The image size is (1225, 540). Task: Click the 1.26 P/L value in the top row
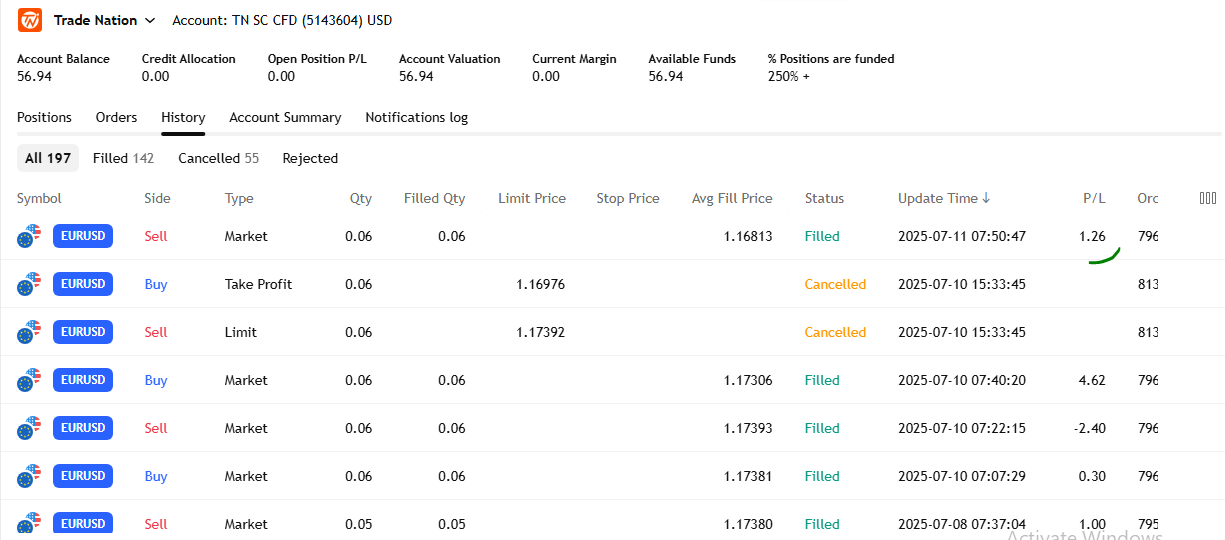[x=1092, y=236]
